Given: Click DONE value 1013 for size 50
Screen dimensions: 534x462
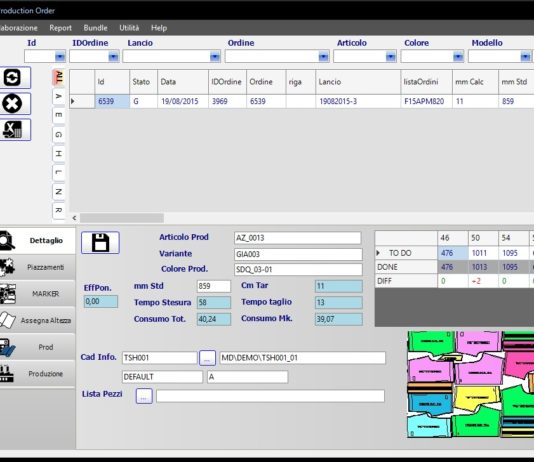Looking at the screenshot, I should (x=483, y=267).
